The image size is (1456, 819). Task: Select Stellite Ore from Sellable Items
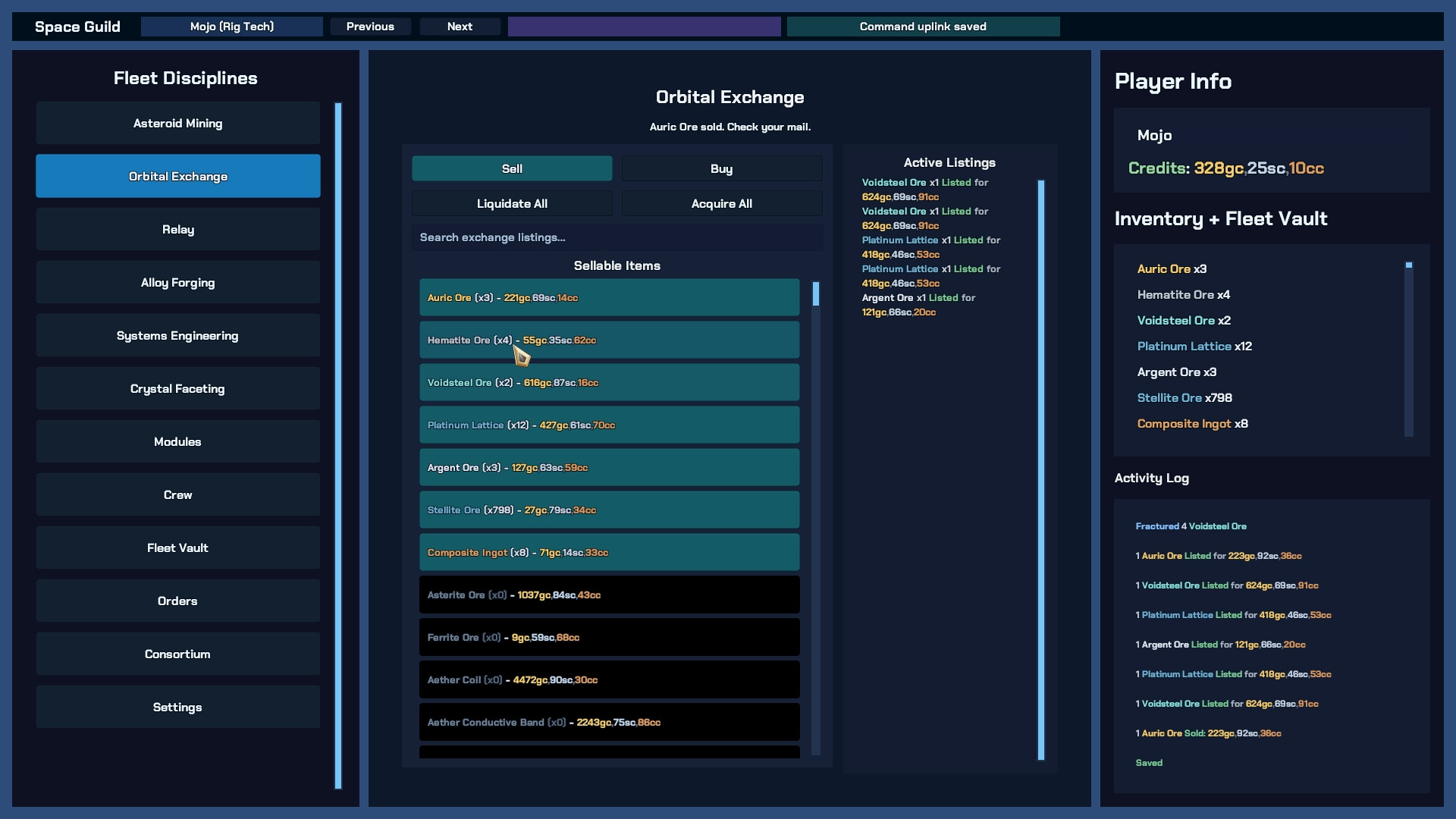coord(609,510)
